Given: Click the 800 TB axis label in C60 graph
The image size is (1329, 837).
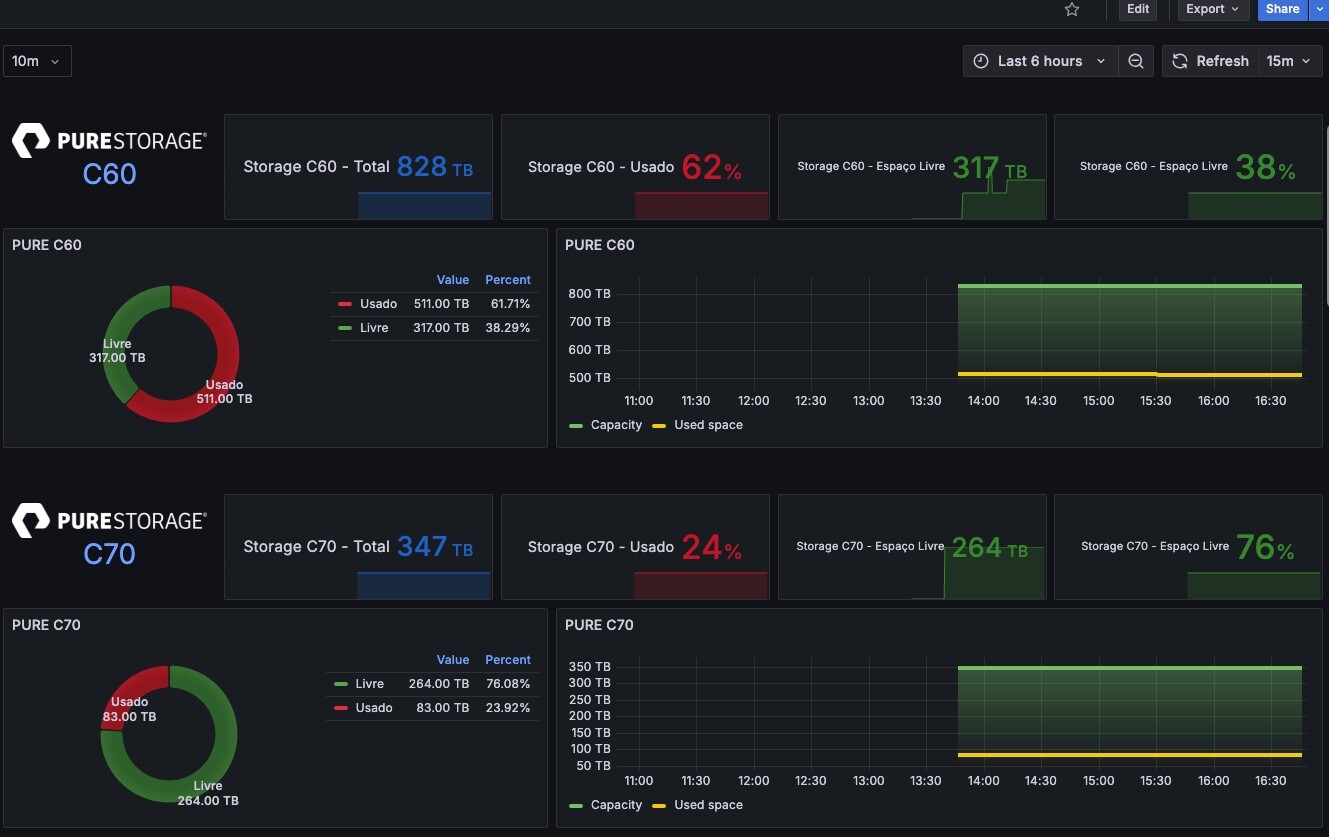Looking at the screenshot, I should click(x=589, y=294).
